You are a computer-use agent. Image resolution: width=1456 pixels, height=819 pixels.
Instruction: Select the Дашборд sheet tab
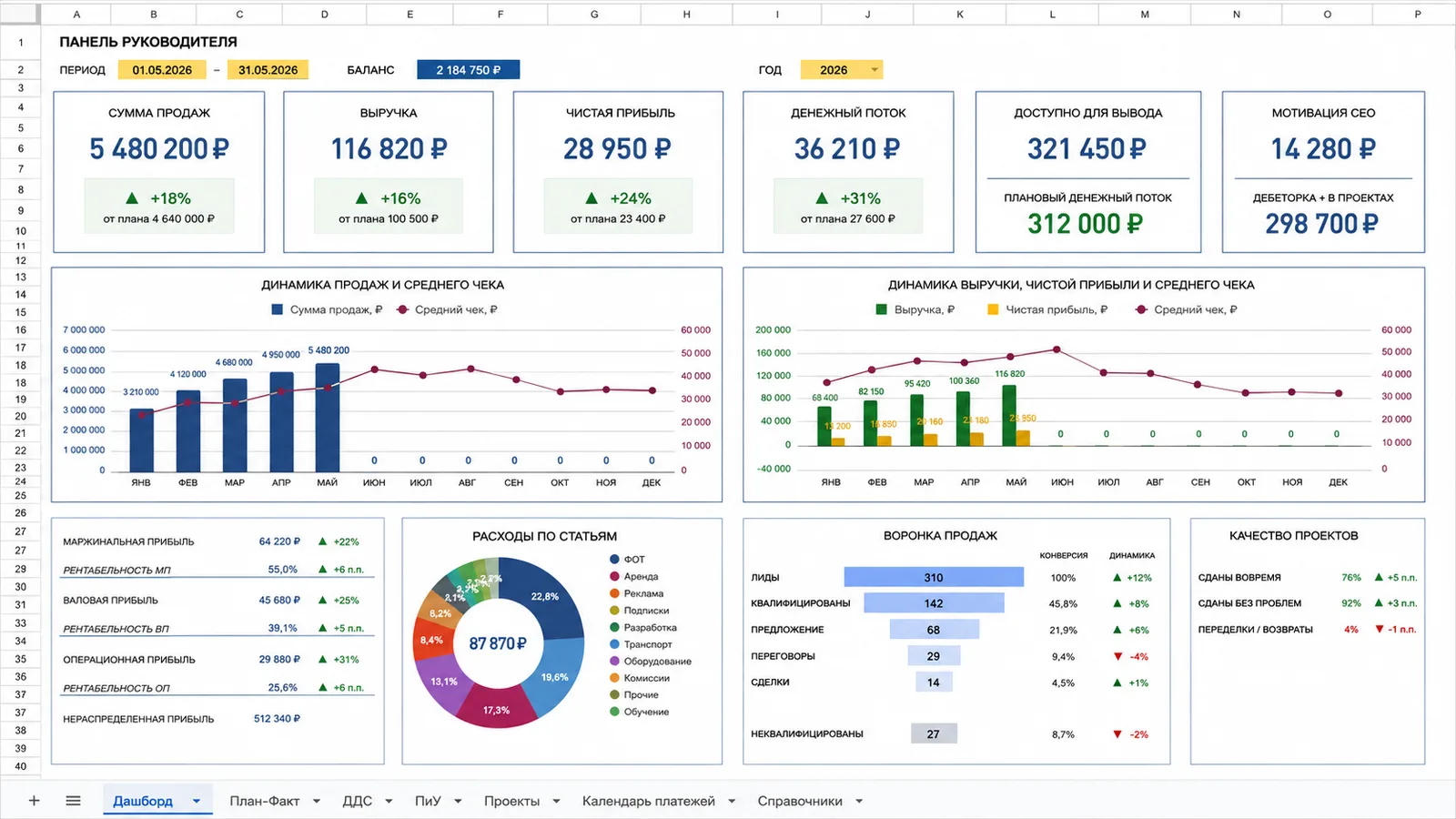(x=143, y=801)
